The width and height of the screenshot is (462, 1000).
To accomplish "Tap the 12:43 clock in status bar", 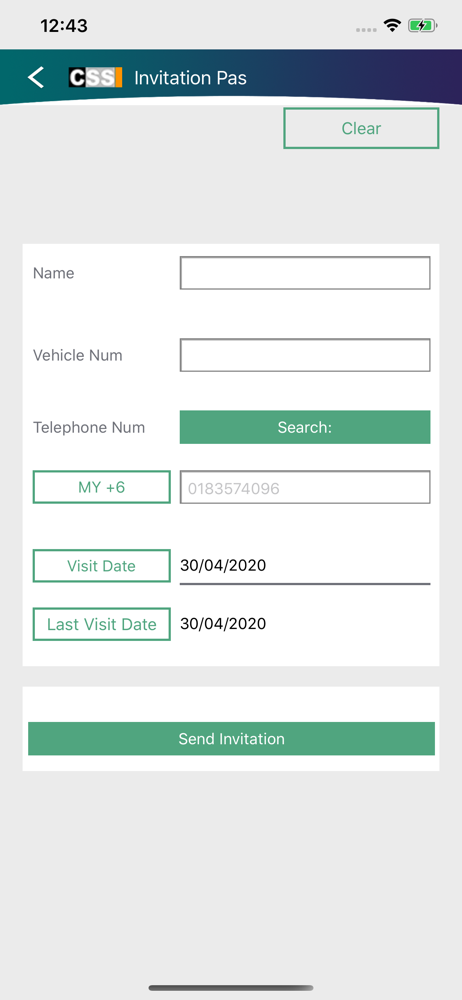I will click(64, 26).
